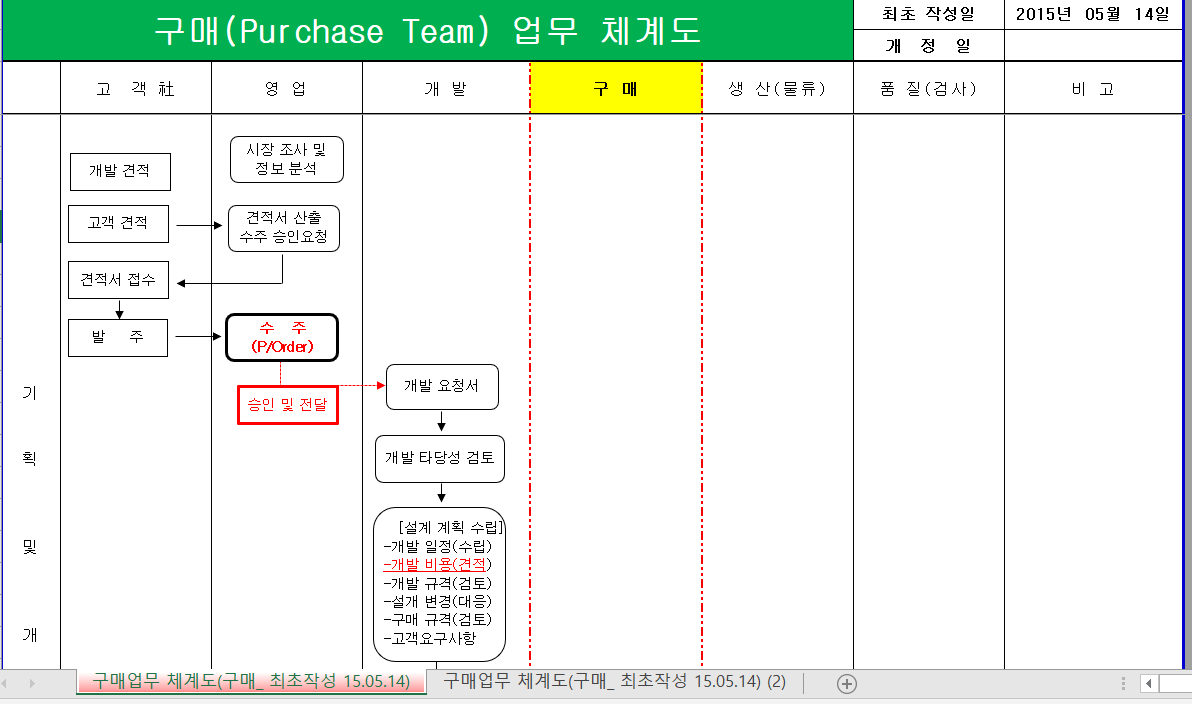Viewport: 1192px width, 704px height.
Task: Select the 견적서 접수 shape
Action: pos(119,280)
